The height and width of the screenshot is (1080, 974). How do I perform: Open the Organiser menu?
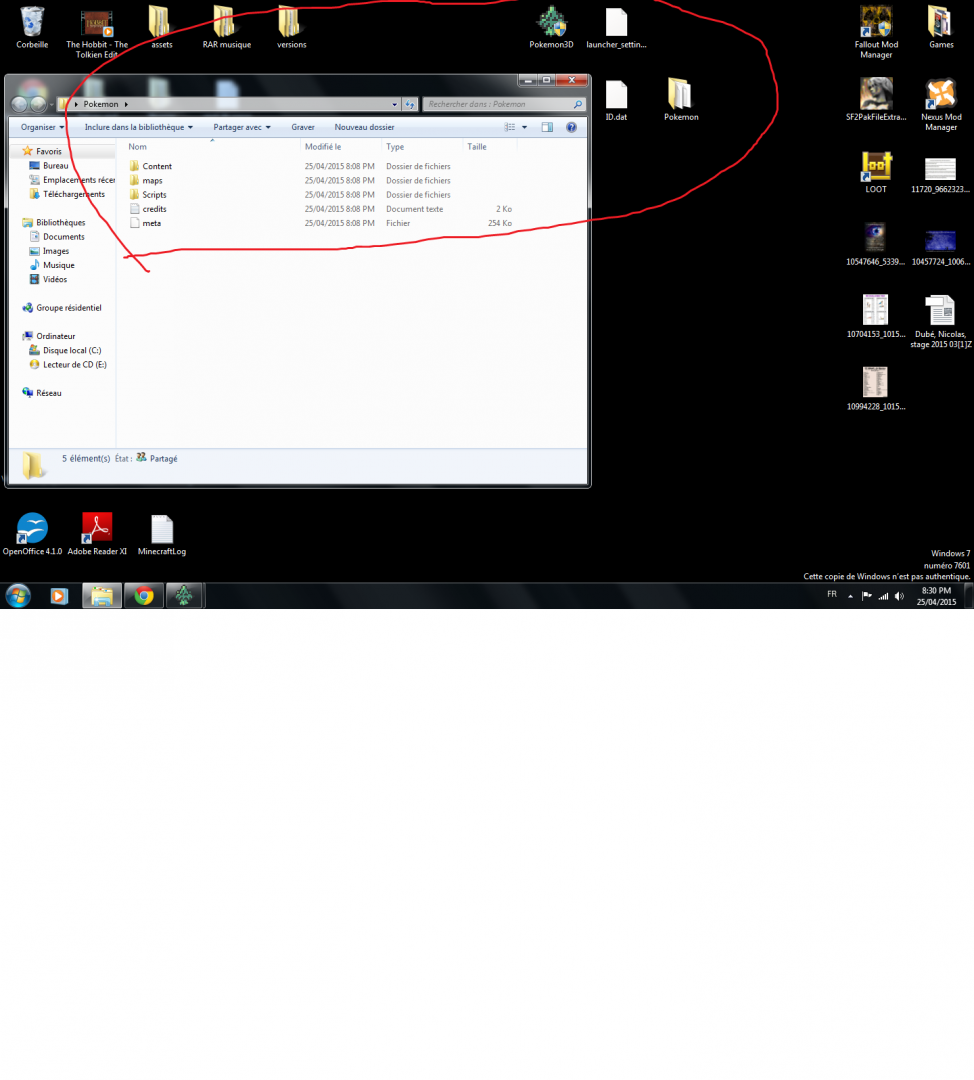42,127
